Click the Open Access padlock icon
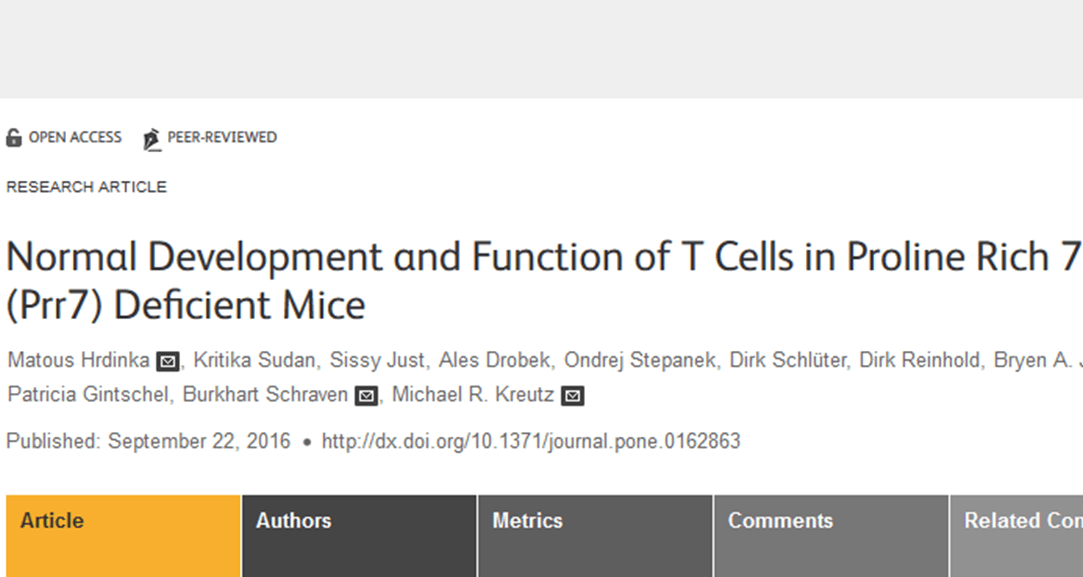The image size is (1083, 577). [14, 137]
